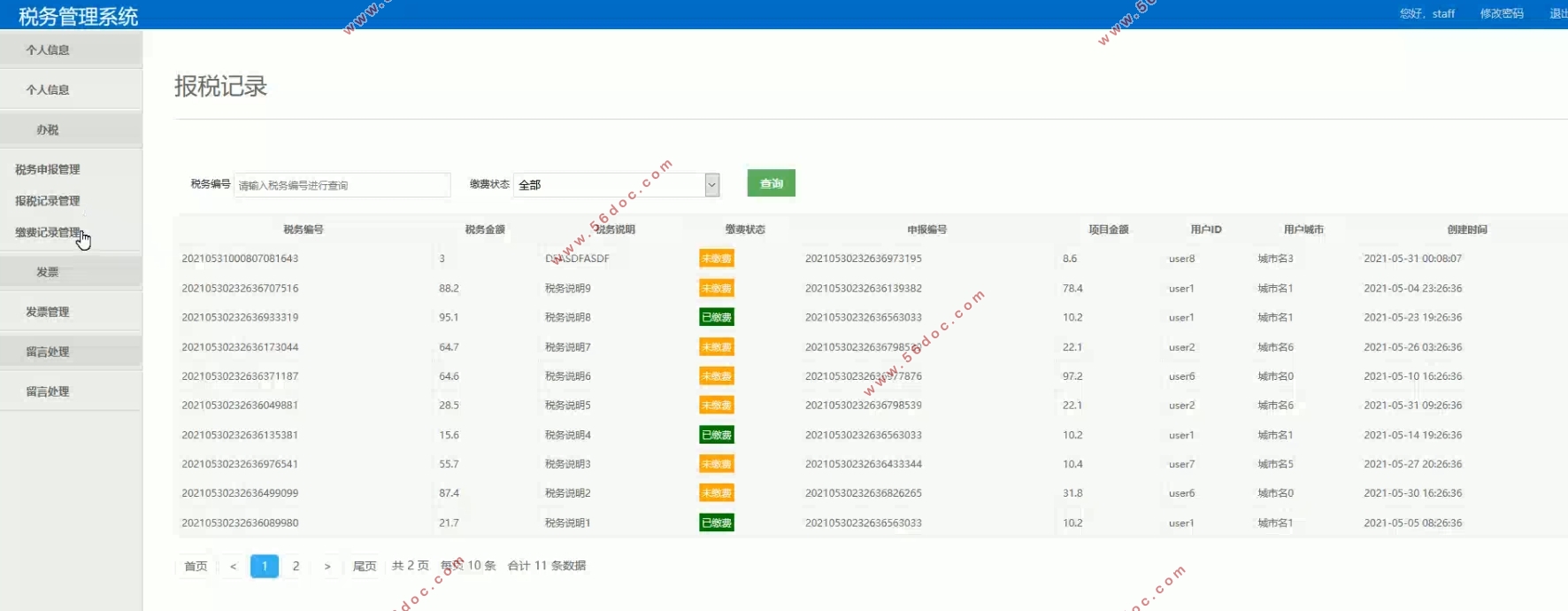This screenshot has height=611, width=1568.
Task: Click declaration number 20210530232636973195
Action: pos(864,259)
